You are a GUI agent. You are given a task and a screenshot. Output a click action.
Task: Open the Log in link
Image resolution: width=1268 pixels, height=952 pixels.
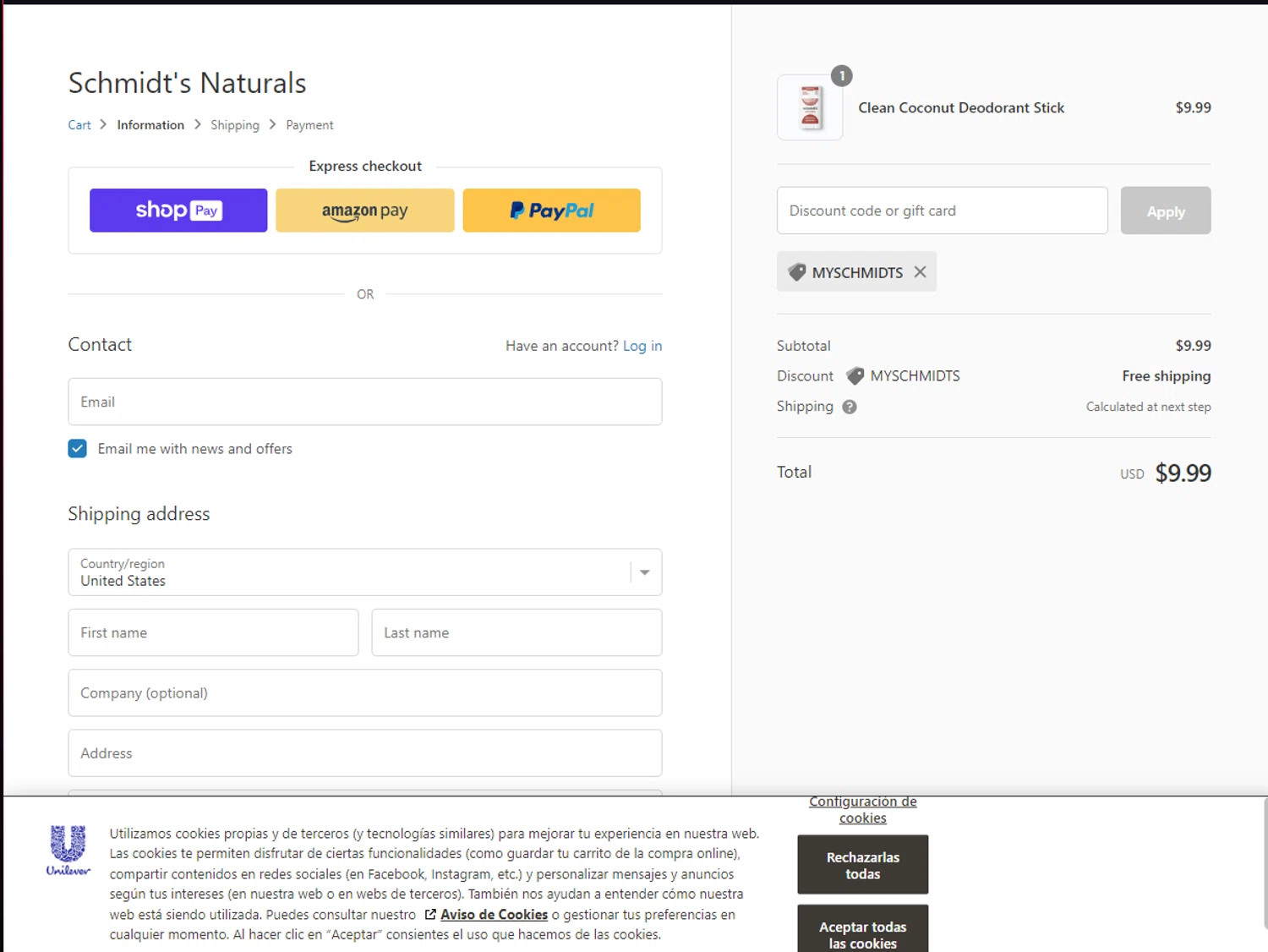click(642, 346)
